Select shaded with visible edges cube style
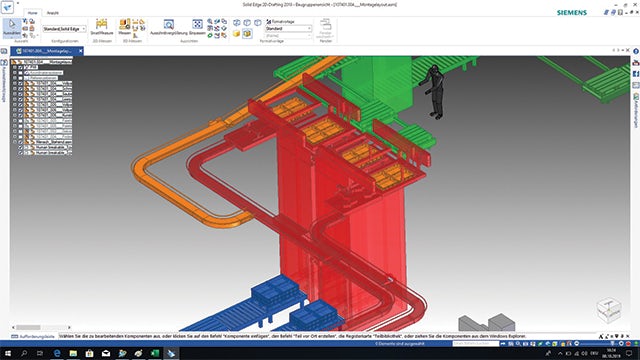Viewport: 640px width, 360px height. click(x=247, y=33)
